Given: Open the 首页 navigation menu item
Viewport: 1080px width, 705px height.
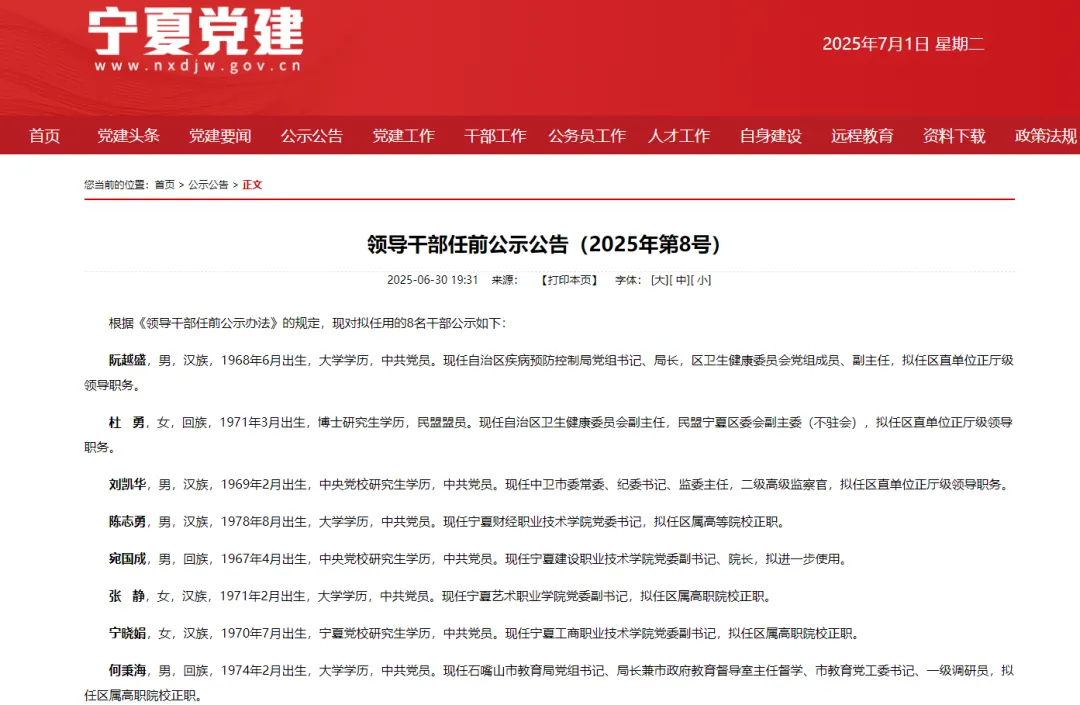Looking at the screenshot, I should [44, 136].
